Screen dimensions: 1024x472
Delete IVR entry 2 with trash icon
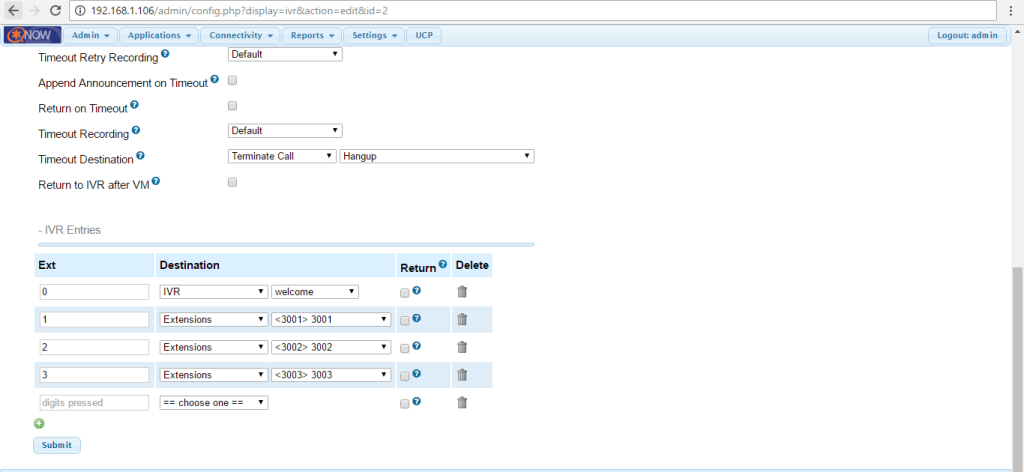pyautogui.click(x=462, y=347)
